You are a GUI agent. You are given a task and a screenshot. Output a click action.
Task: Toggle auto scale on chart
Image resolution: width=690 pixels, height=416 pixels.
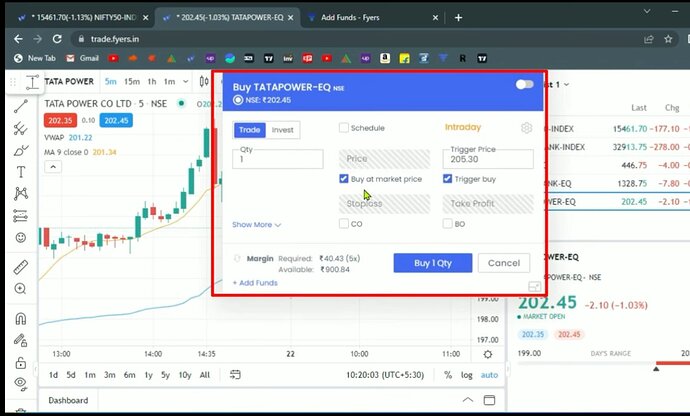coord(489,375)
